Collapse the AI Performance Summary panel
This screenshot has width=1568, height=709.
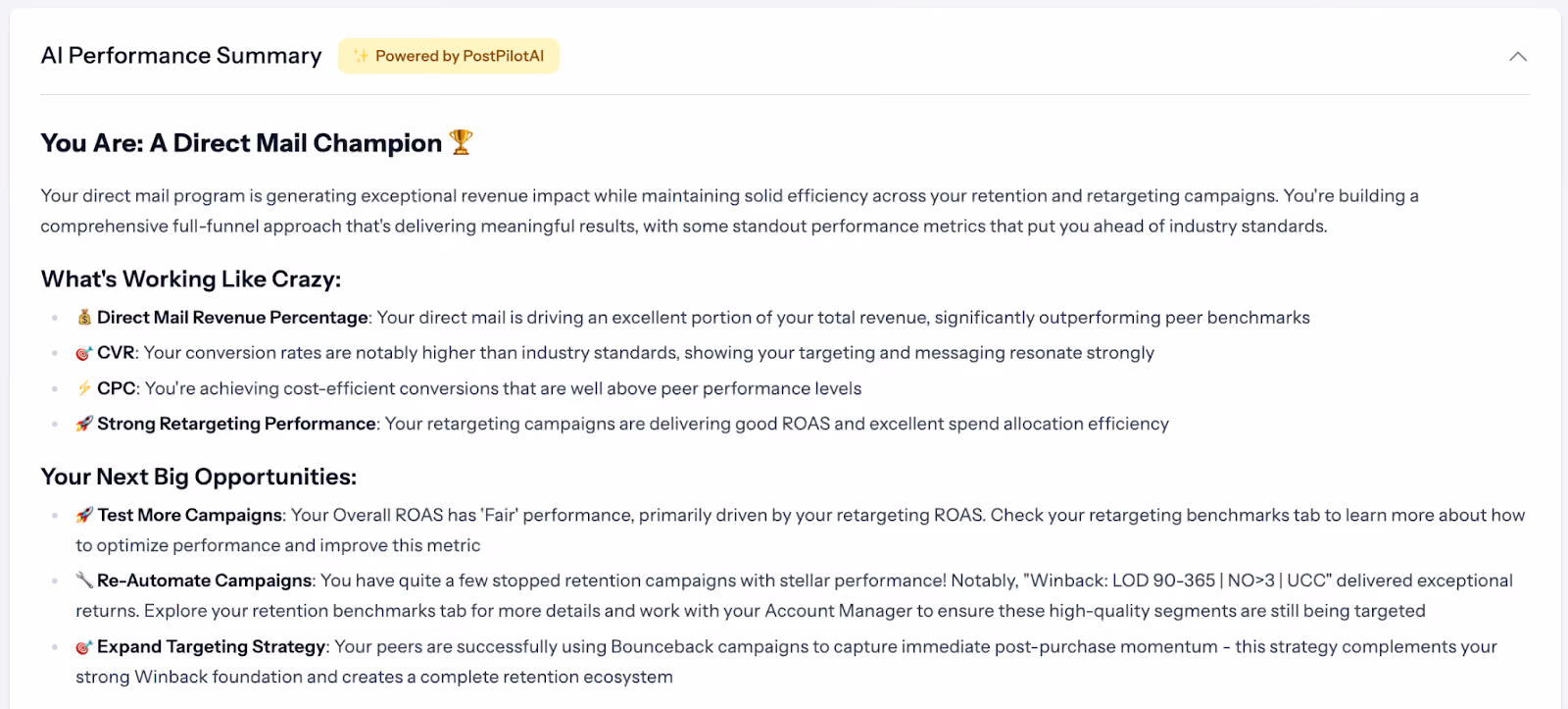(1517, 57)
